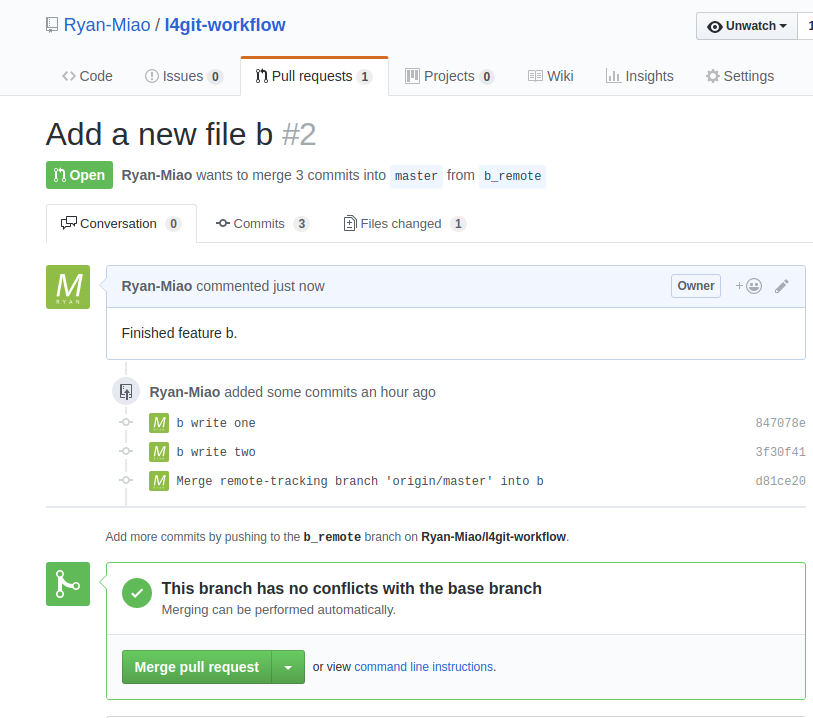This screenshot has width=813, height=718.
Task: Add a reaction with the smiley icon
Action: click(749, 286)
